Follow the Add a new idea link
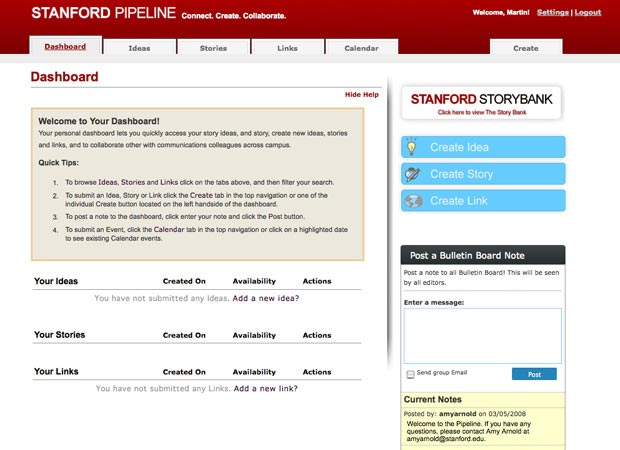The width and height of the screenshot is (620, 450). pos(266,298)
